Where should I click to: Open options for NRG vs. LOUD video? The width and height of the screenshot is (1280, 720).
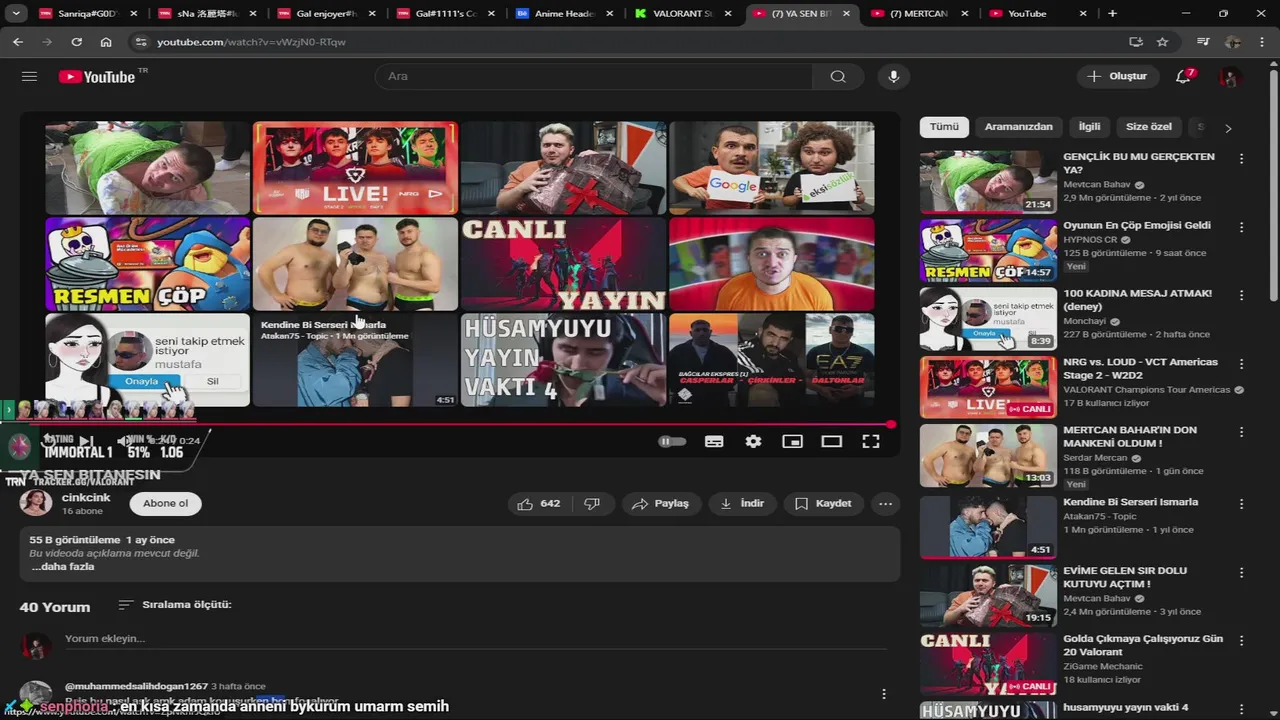pyautogui.click(x=1241, y=365)
